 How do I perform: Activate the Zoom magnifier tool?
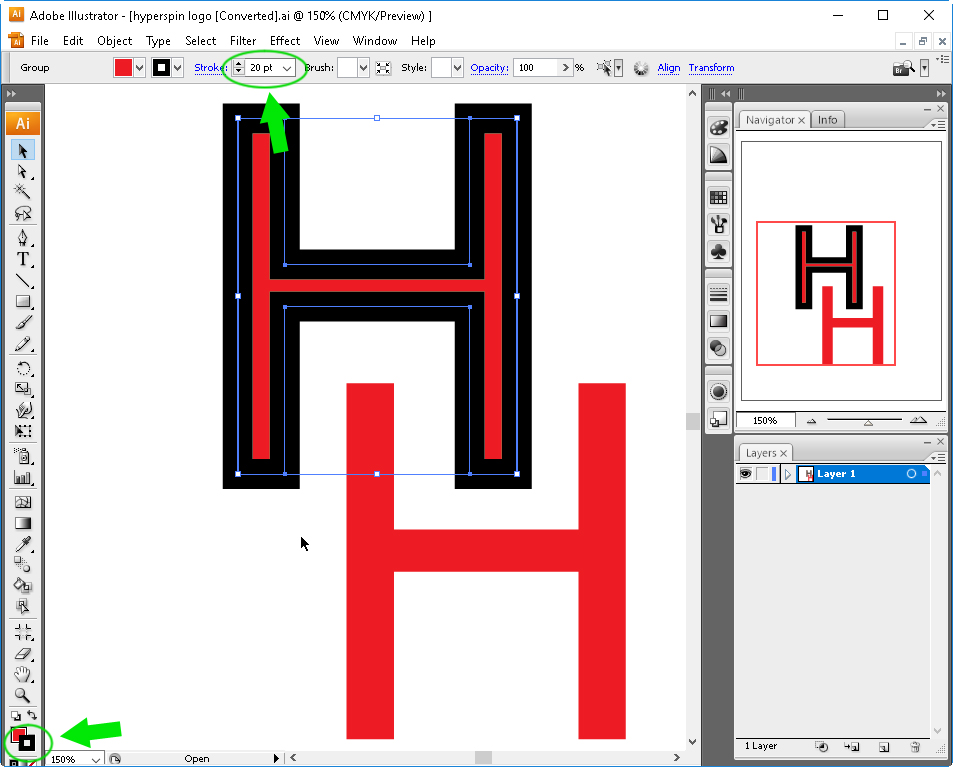pos(22,695)
